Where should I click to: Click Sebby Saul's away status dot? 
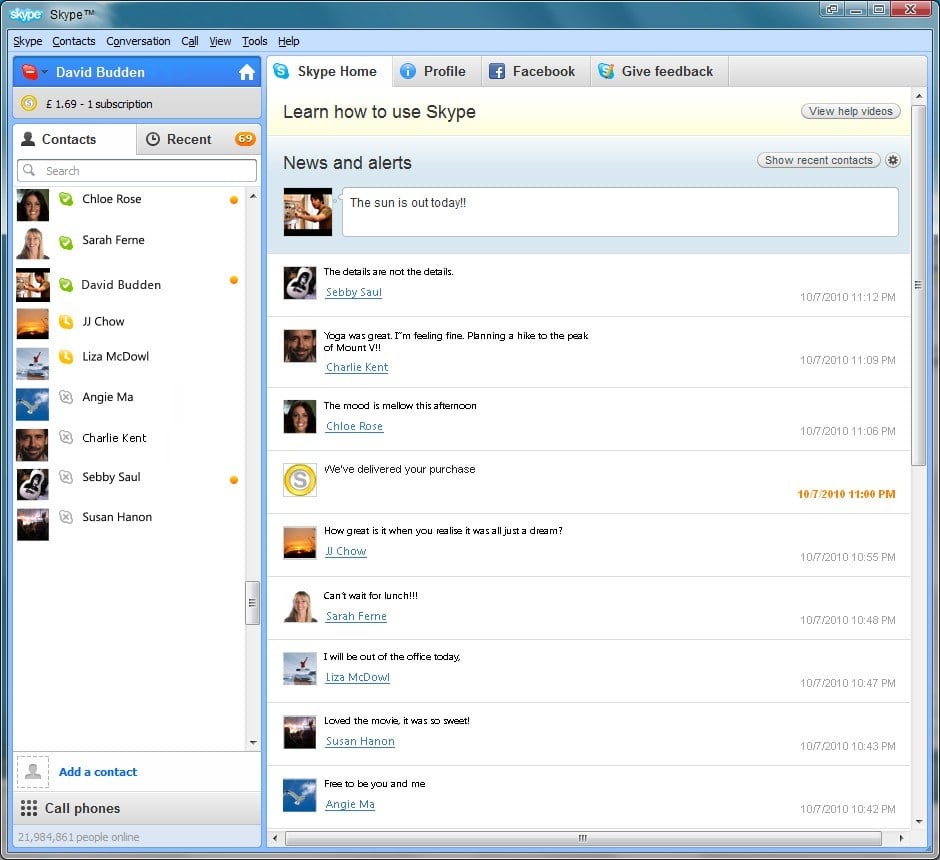point(233,479)
